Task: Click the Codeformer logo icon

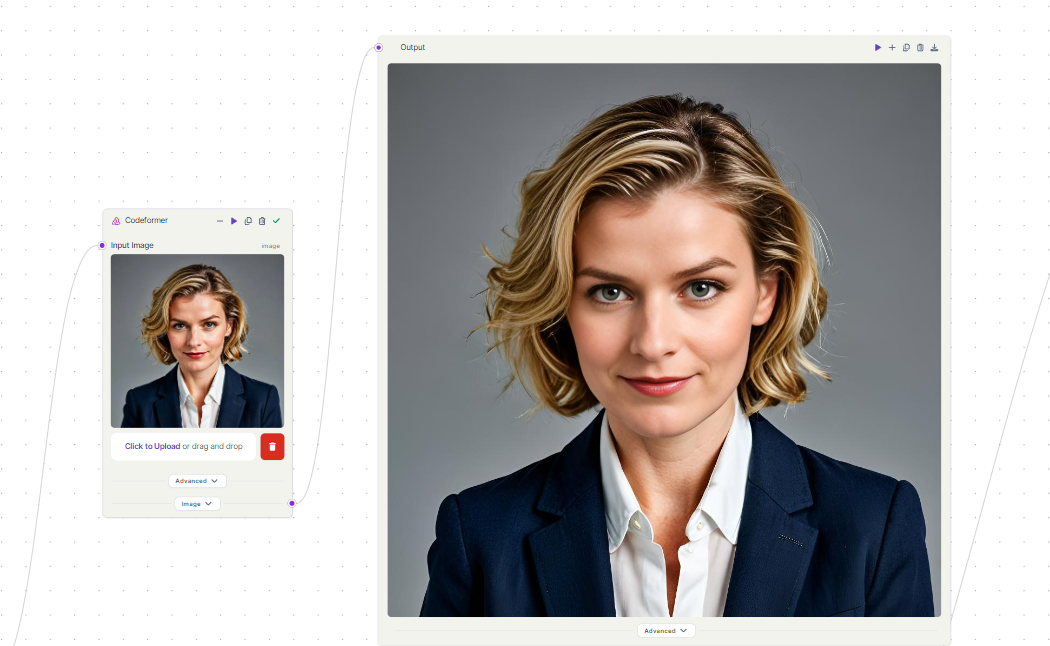Action: pos(116,221)
